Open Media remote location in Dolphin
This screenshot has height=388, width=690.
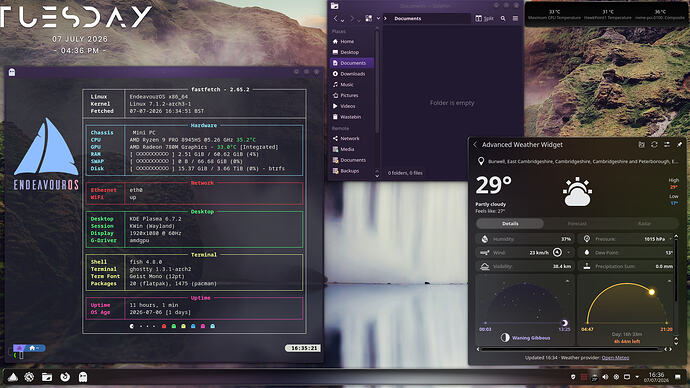[352, 149]
